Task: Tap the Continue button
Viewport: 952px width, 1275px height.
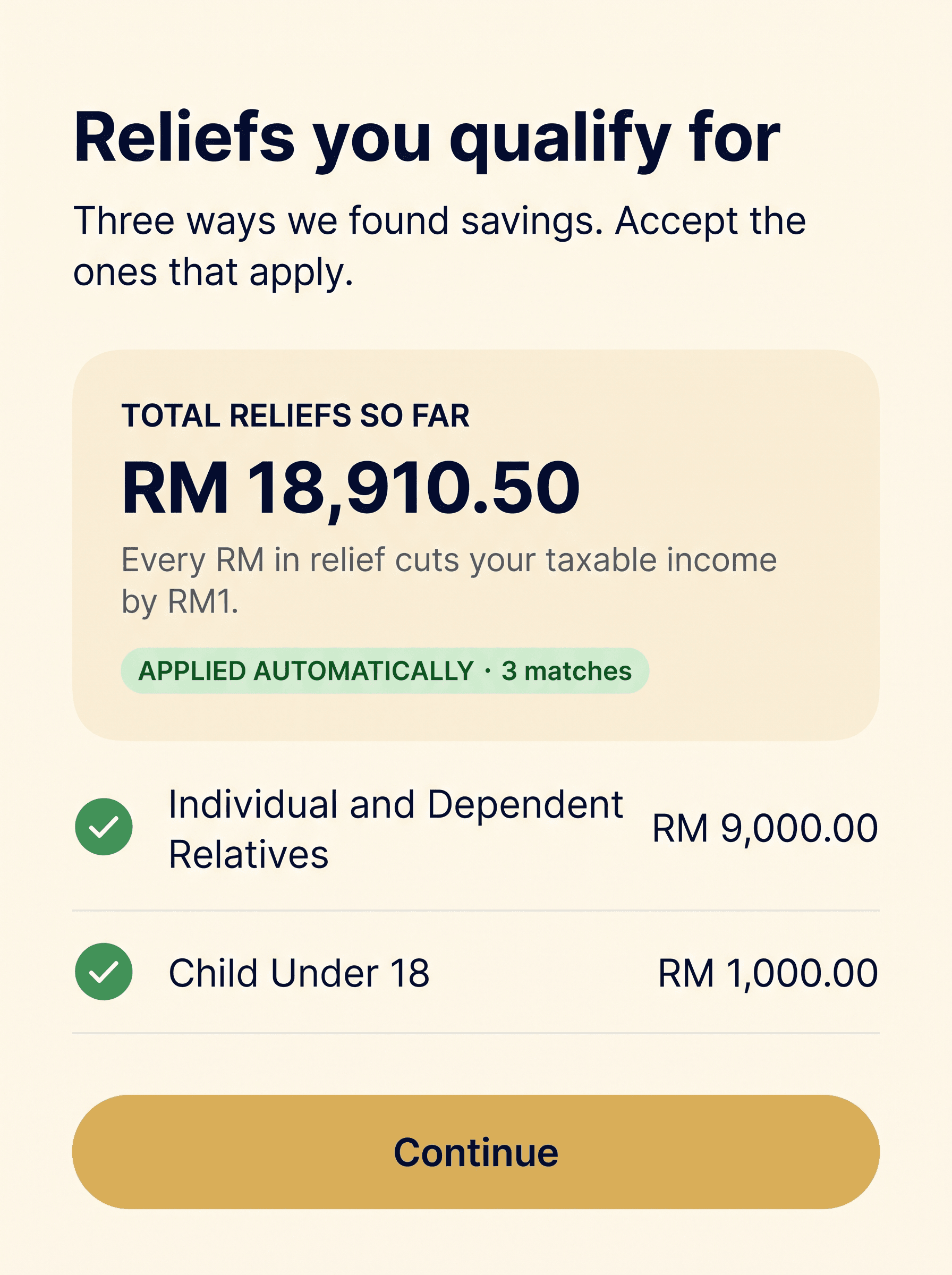Action: (476, 1152)
